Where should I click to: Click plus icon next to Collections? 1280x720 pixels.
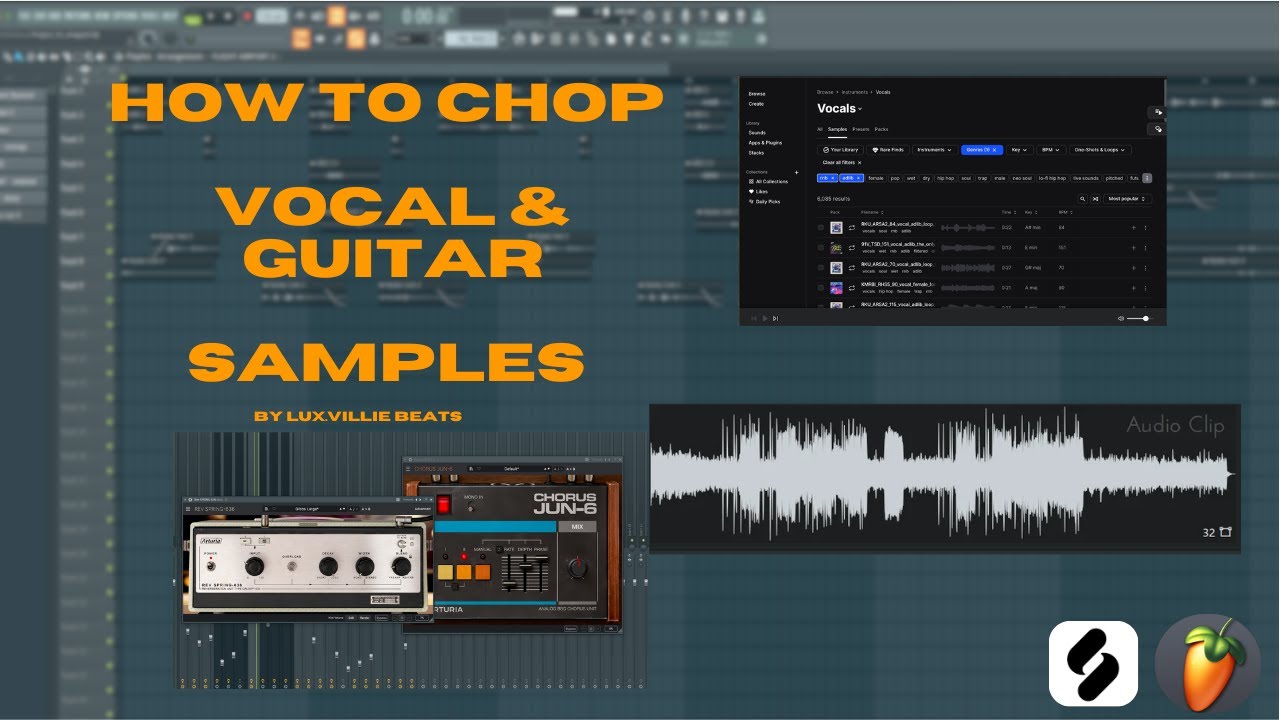click(797, 172)
